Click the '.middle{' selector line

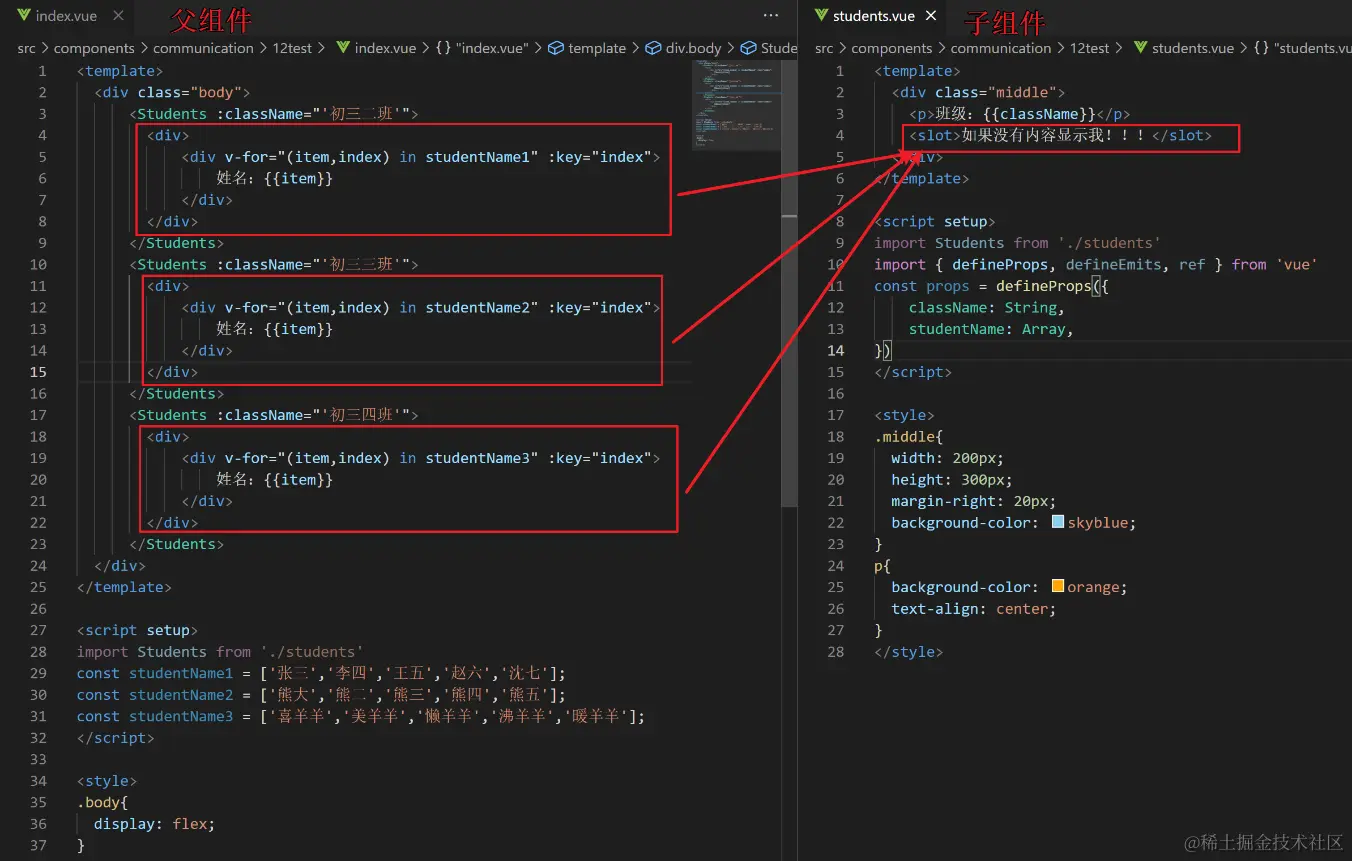tap(908, 436)
